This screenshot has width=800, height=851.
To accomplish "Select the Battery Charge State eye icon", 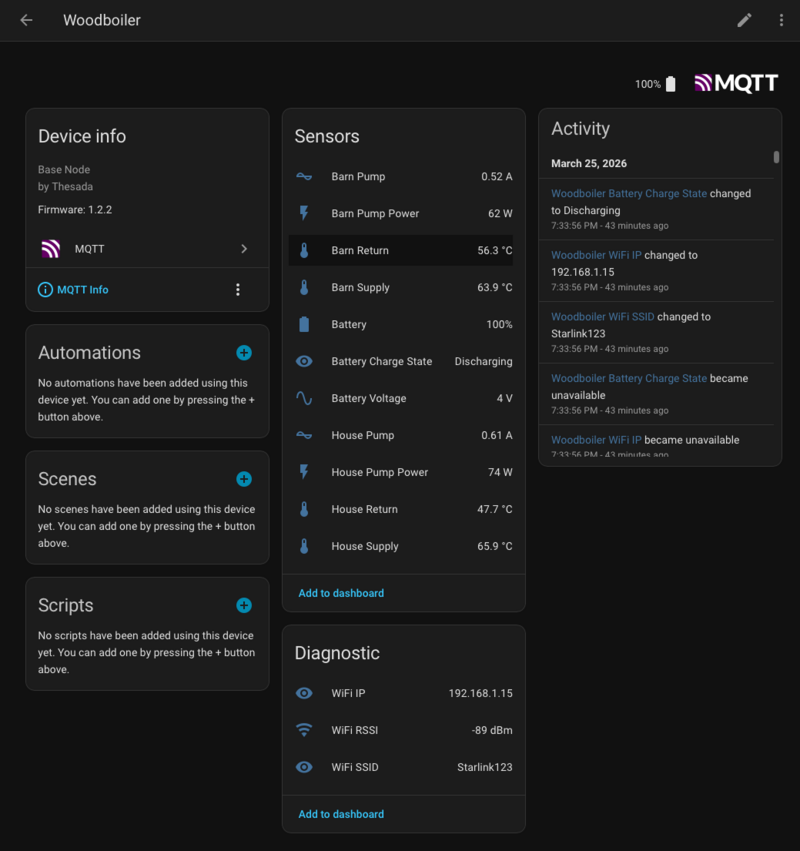I will pyautogui.click(x=304, y=361).
